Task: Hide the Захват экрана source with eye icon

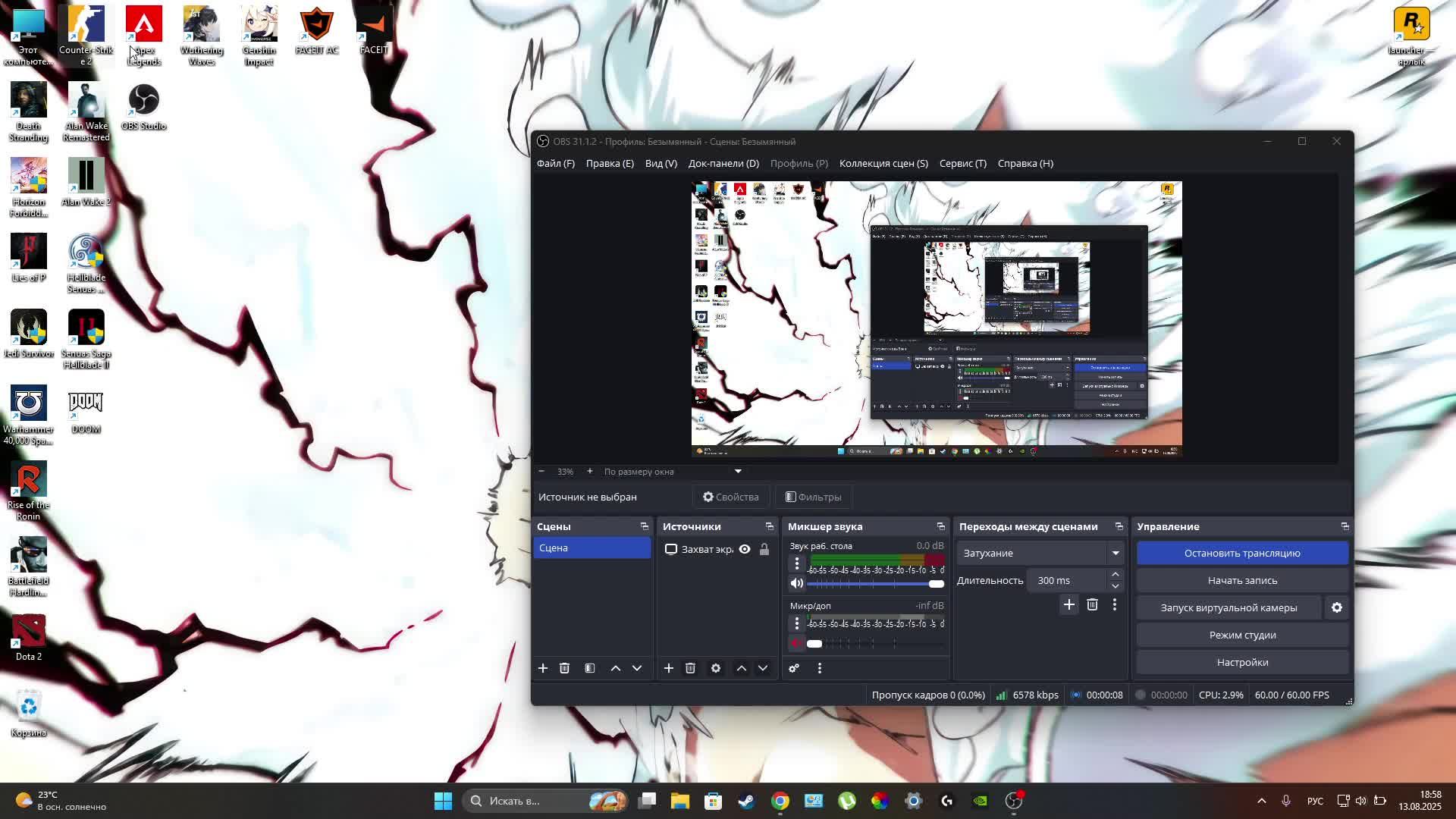Action: point(745,549)
